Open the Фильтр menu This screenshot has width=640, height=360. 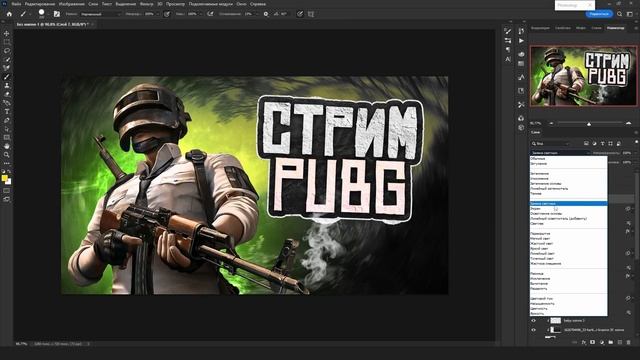pos(147,4)
